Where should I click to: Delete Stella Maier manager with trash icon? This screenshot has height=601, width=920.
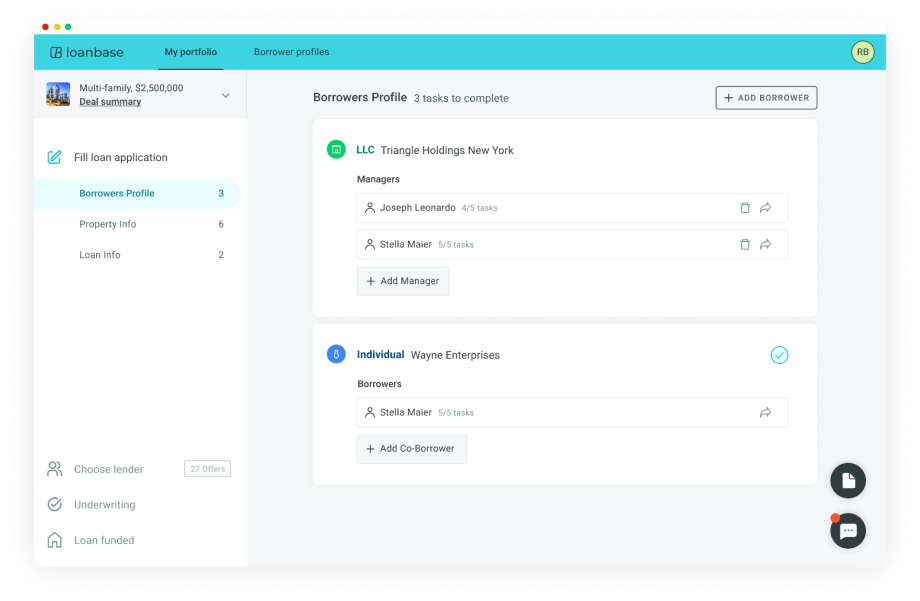pyautogui.click(x=745, y=245)
